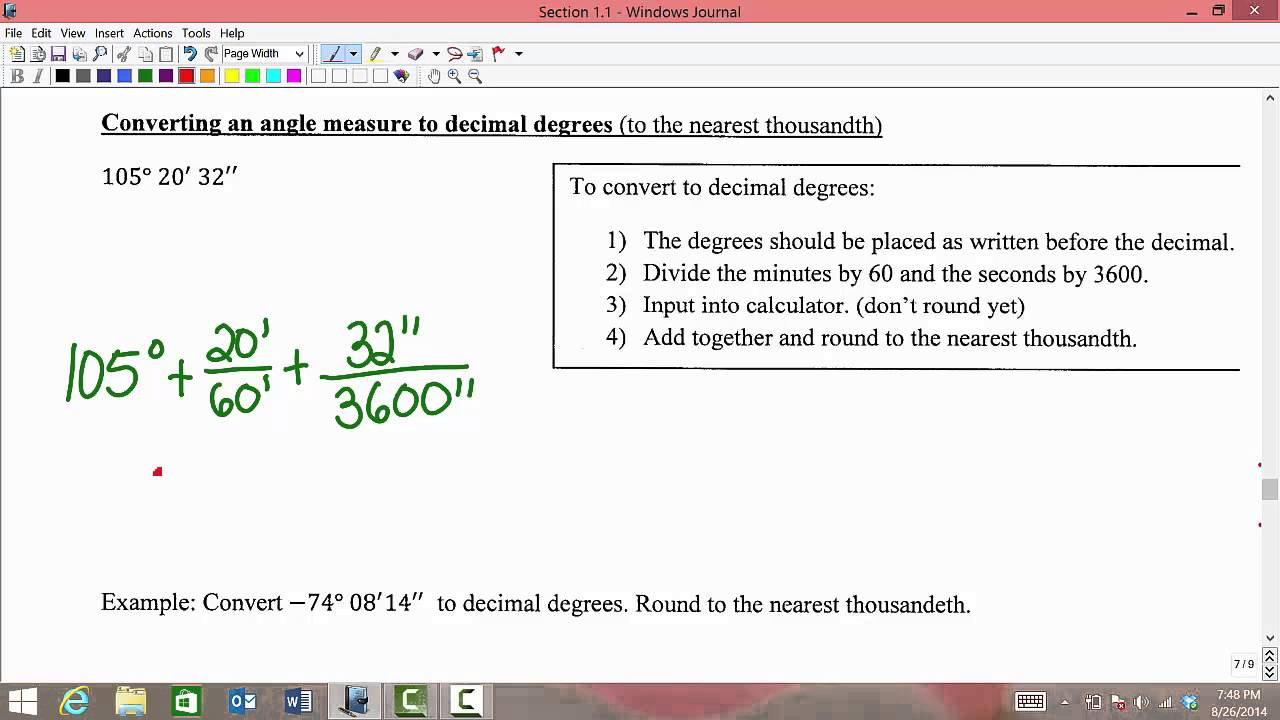Open the Insert menu
This screenshot has height=720, width=1280.
109,33
